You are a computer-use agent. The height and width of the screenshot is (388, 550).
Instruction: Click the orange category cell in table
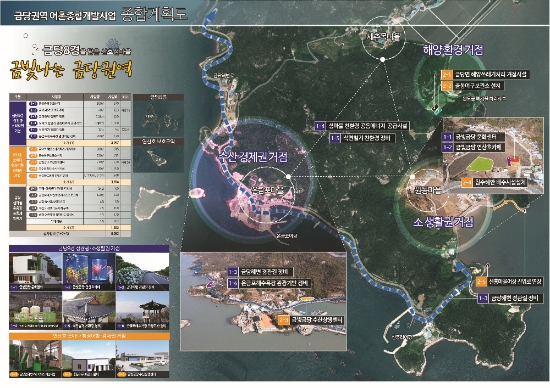[18, 165]
